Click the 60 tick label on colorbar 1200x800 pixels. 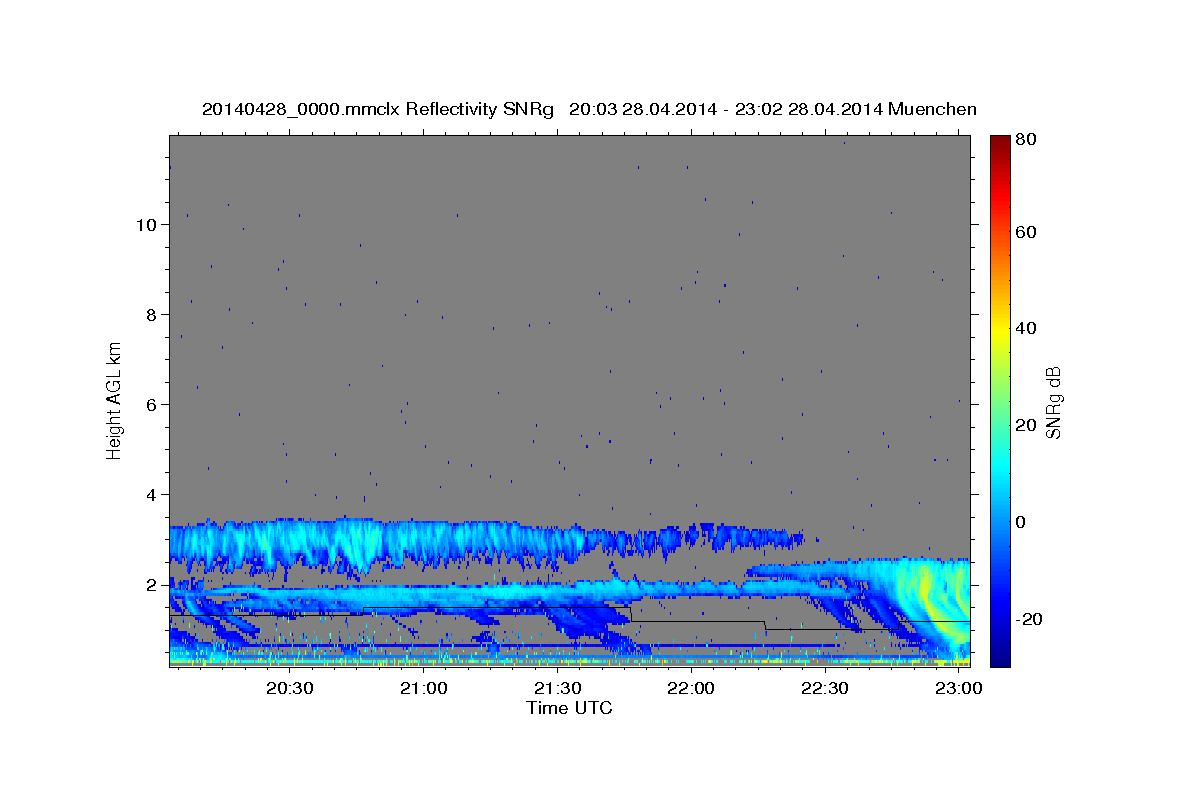(1025, 232)
